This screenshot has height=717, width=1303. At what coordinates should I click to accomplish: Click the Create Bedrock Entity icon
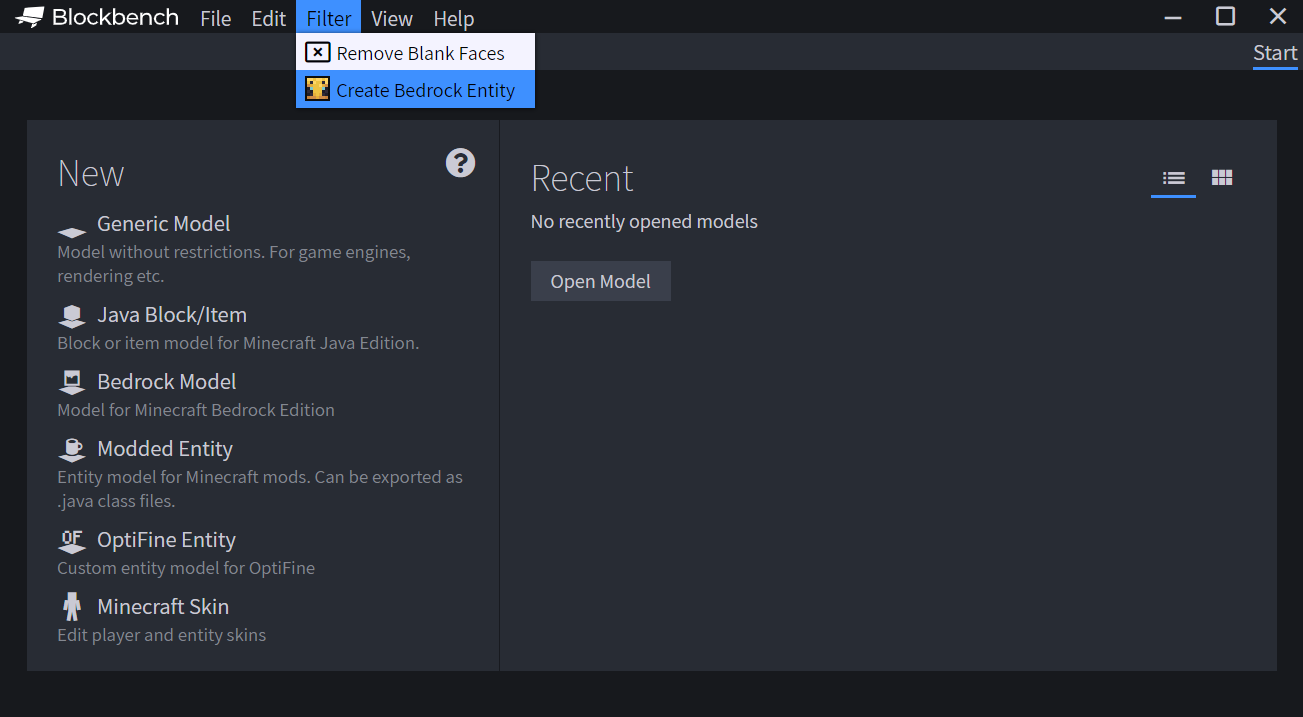pos(317,89)
